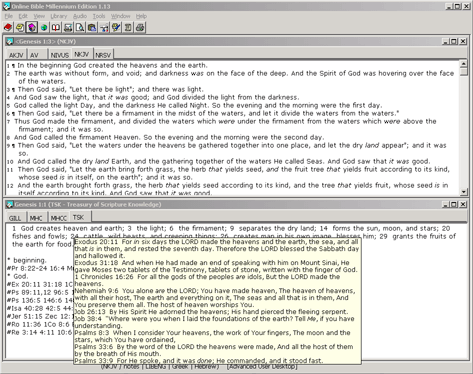
Task: Switch to the MHCC commentary tab
Action: pyautogui.click(x=59, y=218)
